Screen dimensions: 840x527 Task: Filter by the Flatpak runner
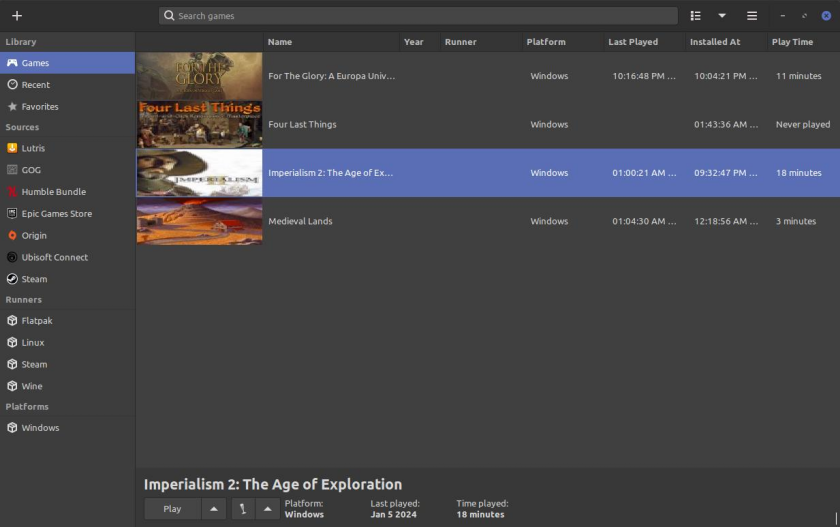[68, 320]
